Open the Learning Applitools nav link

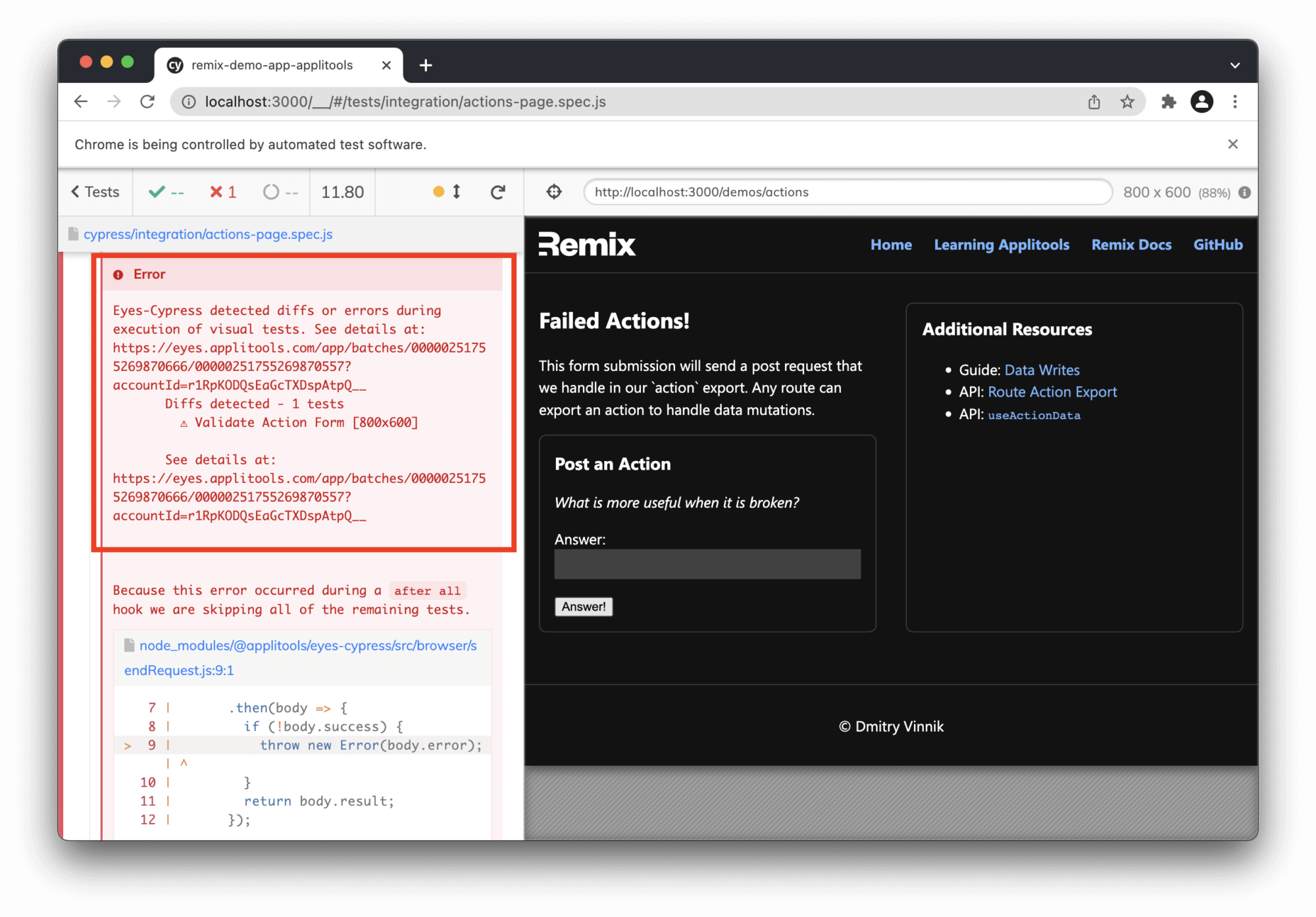coord(1001,245)
